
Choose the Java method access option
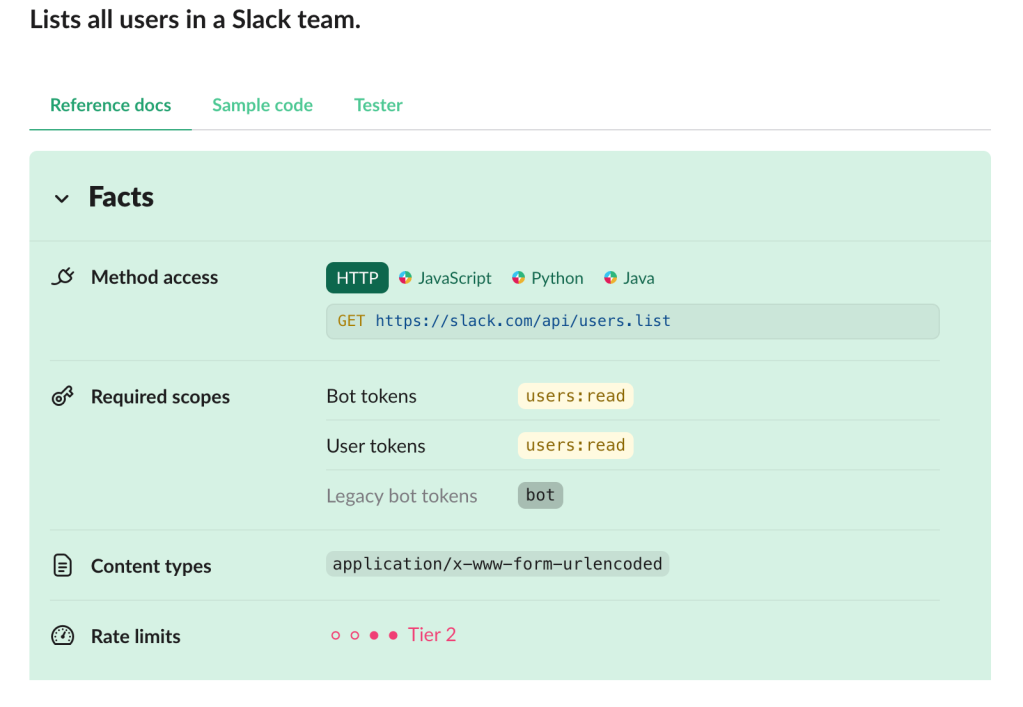(x=638, y=278)
